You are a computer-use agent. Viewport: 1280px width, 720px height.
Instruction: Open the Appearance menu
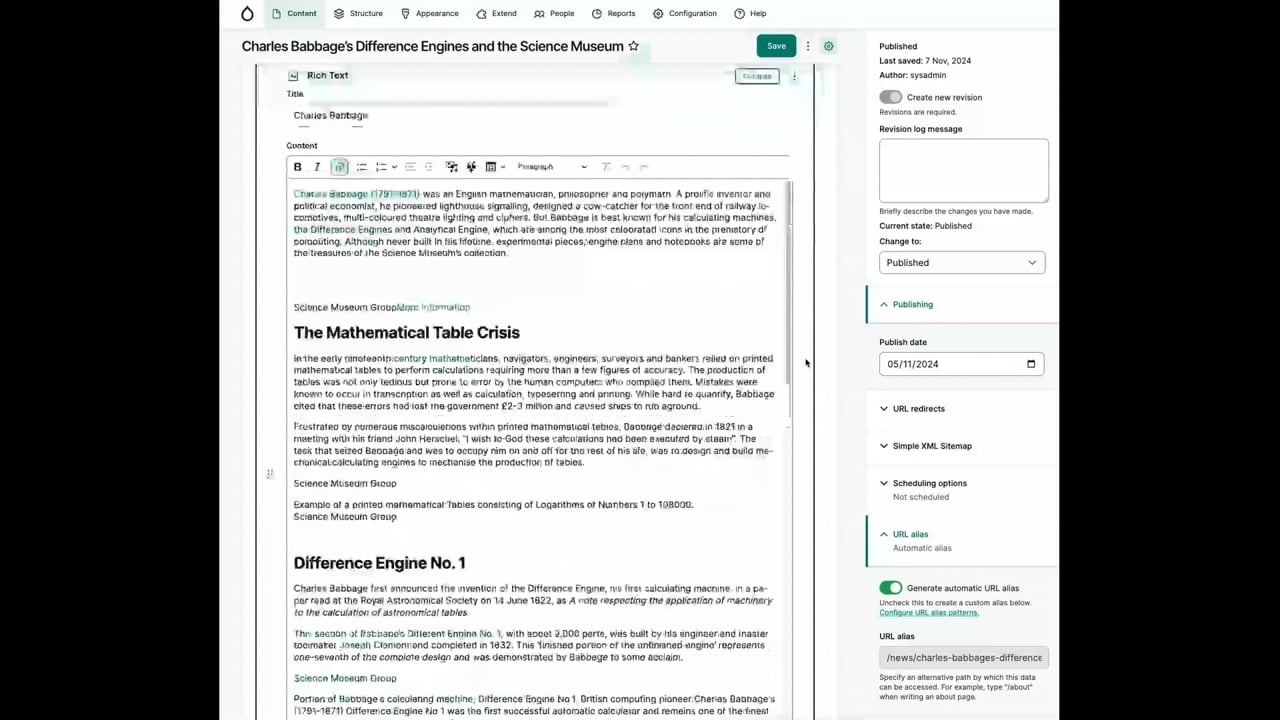point(429,14)
